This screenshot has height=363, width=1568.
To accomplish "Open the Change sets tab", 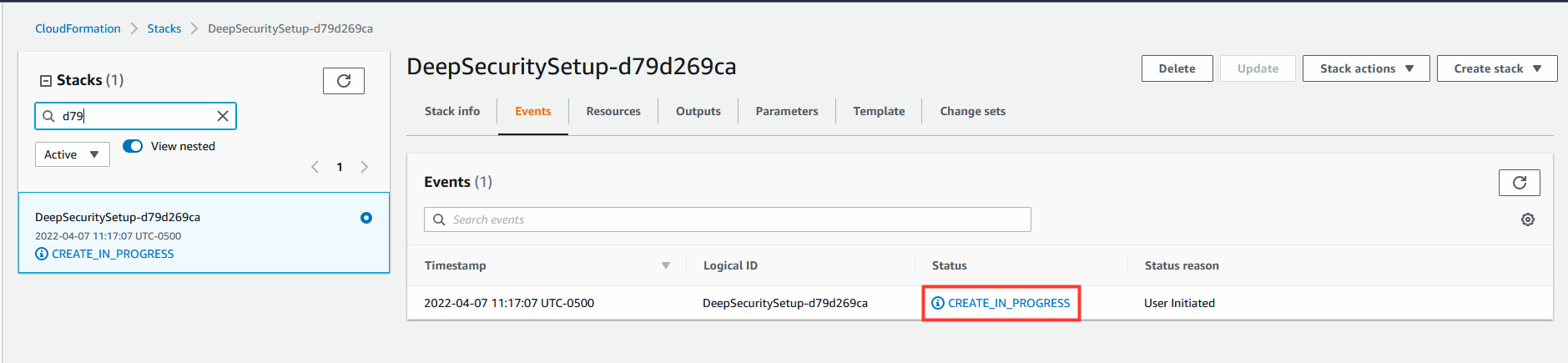I will coord(973,111).
